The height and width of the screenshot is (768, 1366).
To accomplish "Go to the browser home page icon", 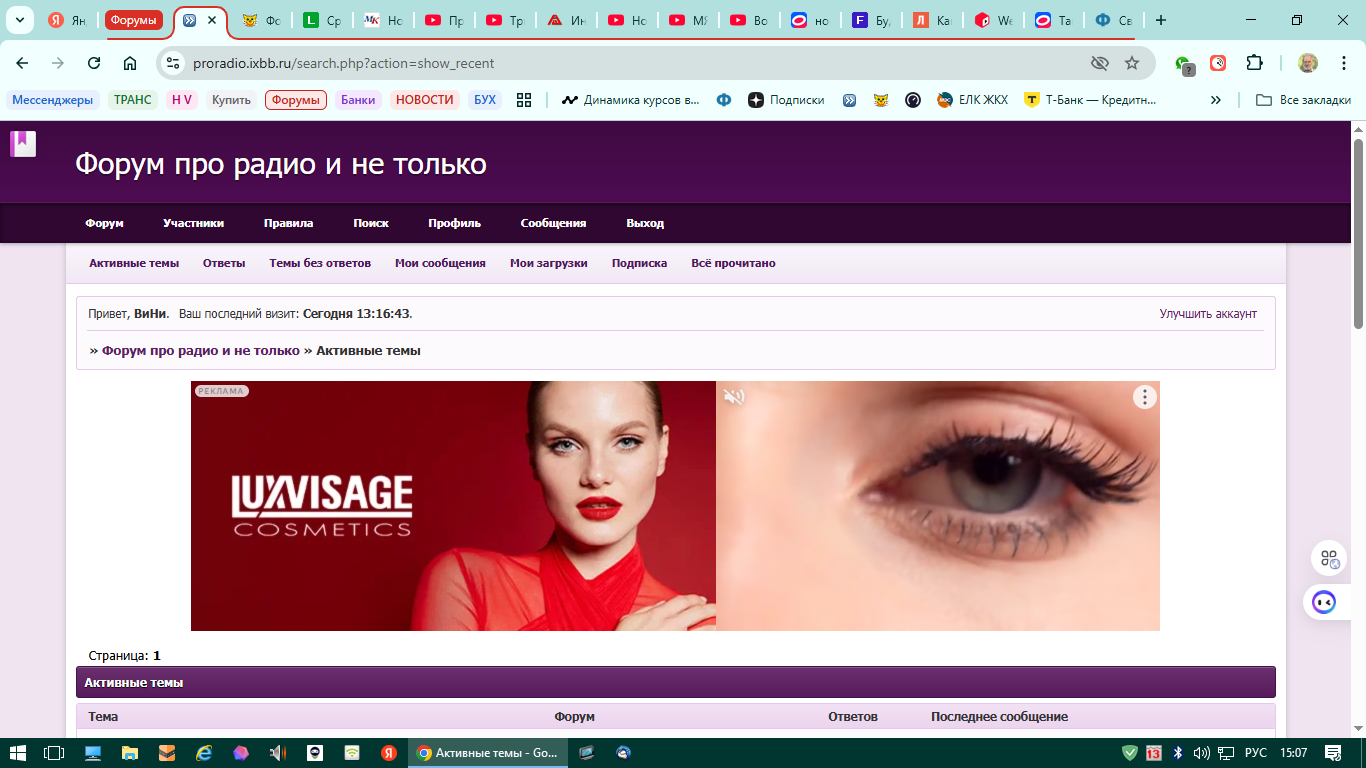I will click(x=130, y=63).
